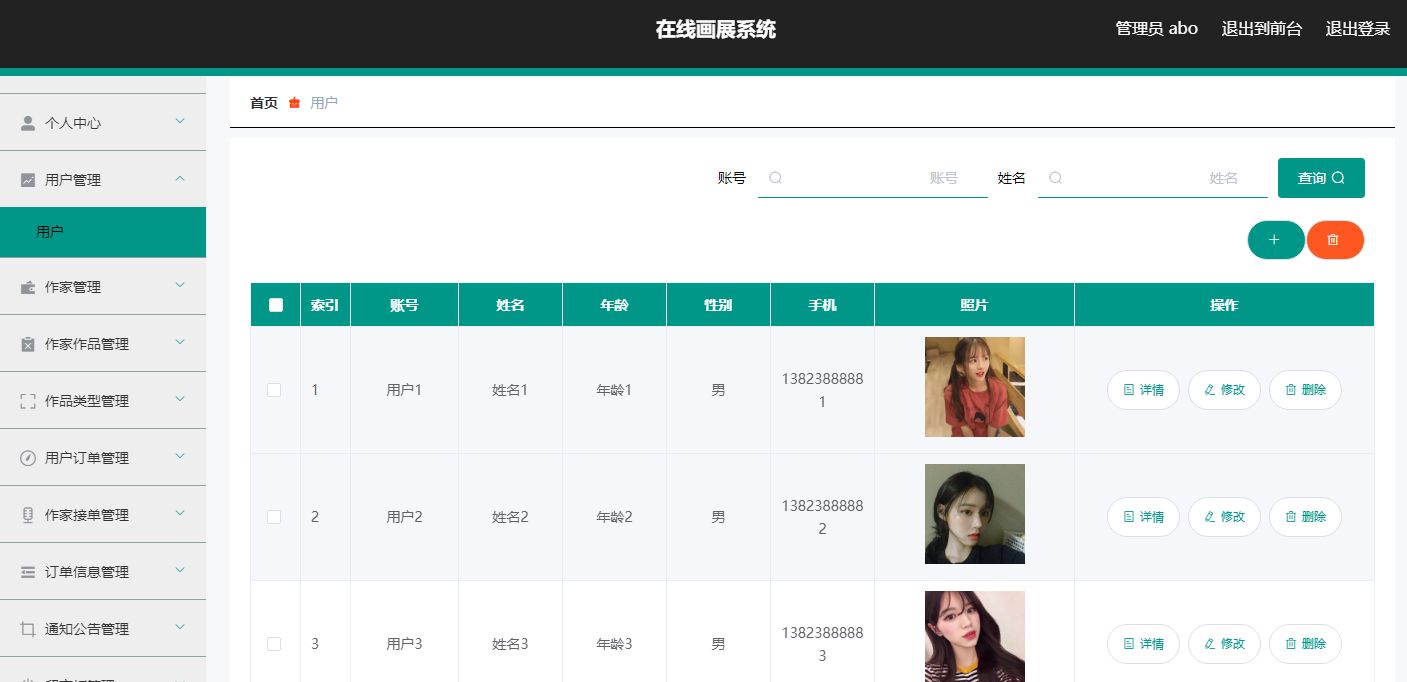Click the 账号 search input field
1407x682 pixels.
[873, 178]
